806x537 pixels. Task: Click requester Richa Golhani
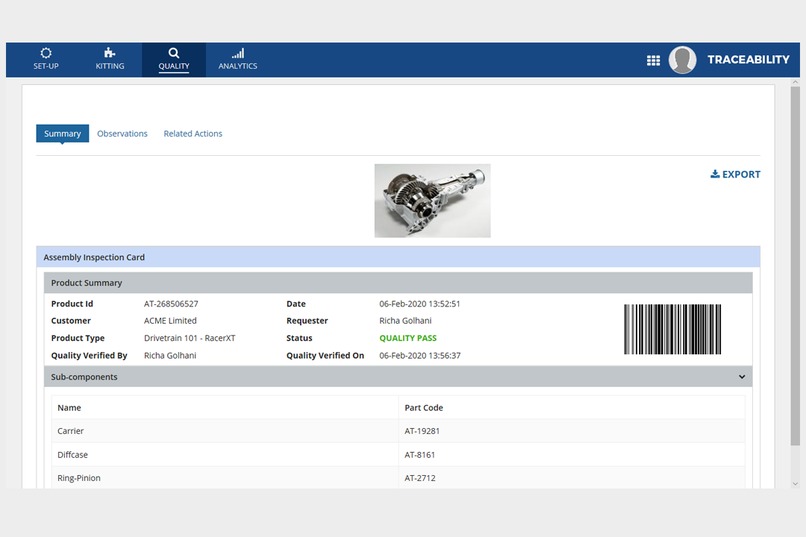point(406,321)
